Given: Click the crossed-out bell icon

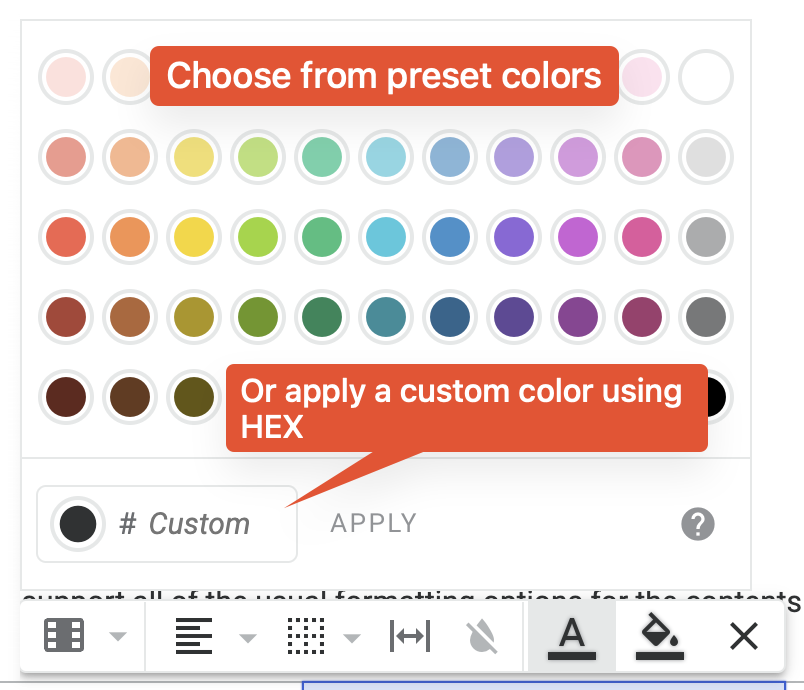Looking at the screenshot, I should pyautogui.click(x=482, y=637).
